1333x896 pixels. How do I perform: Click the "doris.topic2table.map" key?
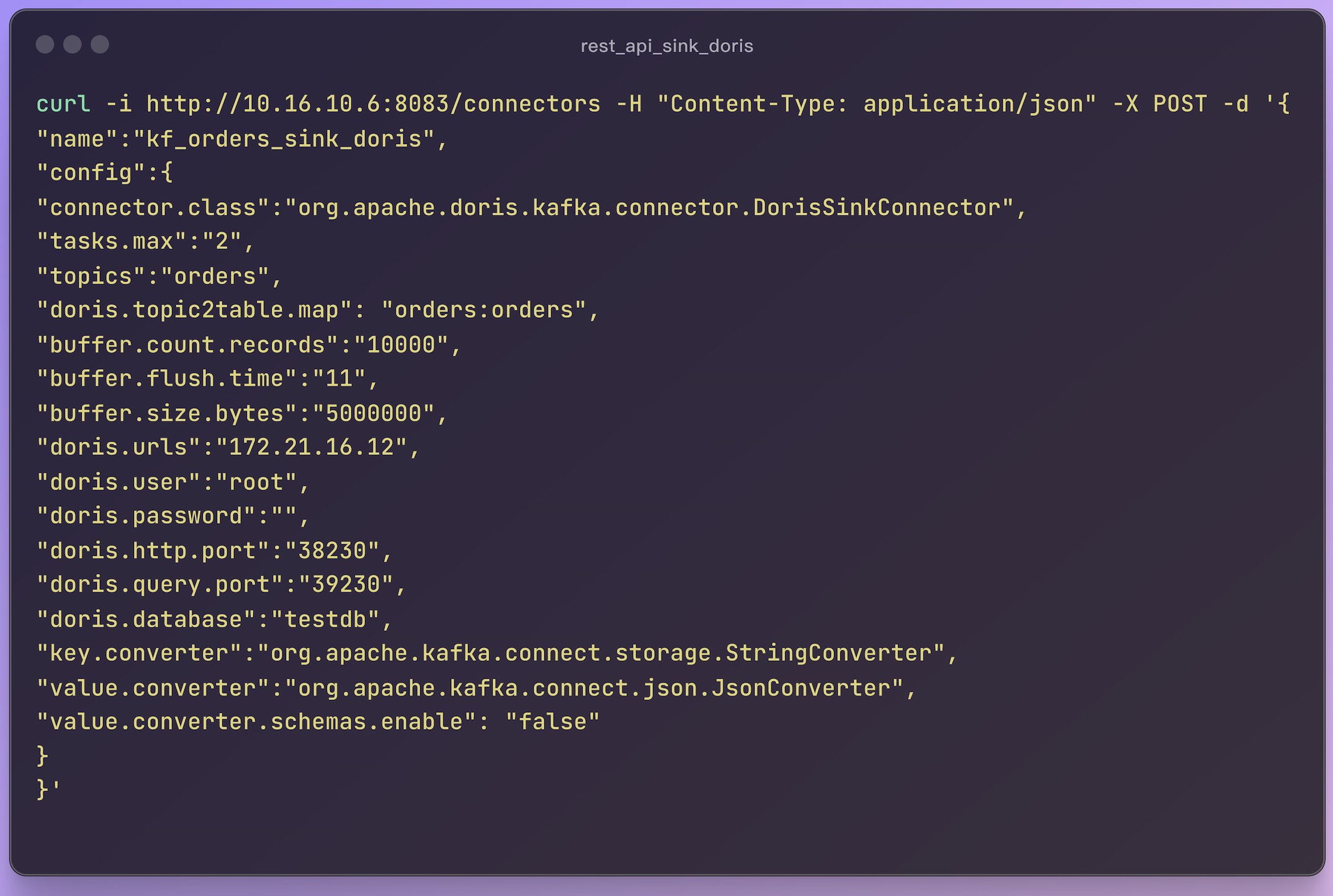coord(194,310)
